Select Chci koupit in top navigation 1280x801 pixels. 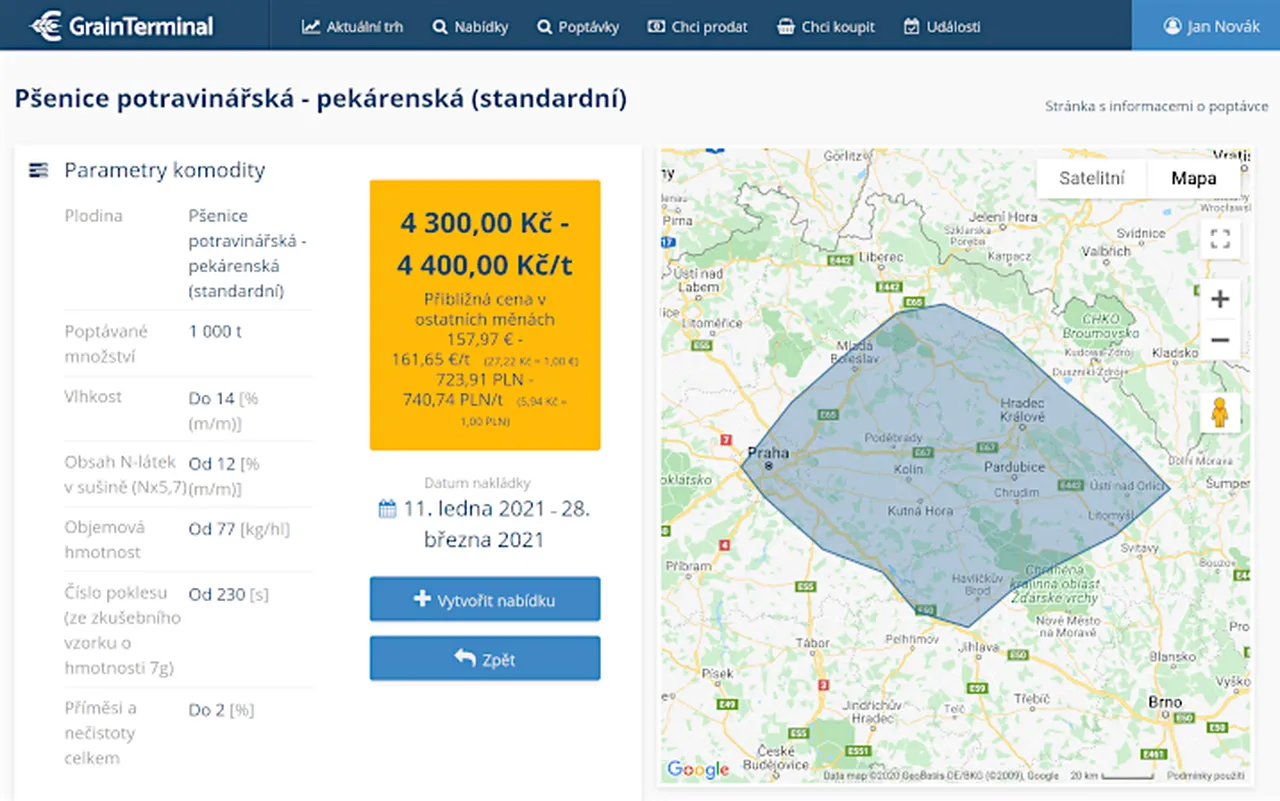pyautogui.click(x=826, y=27)
